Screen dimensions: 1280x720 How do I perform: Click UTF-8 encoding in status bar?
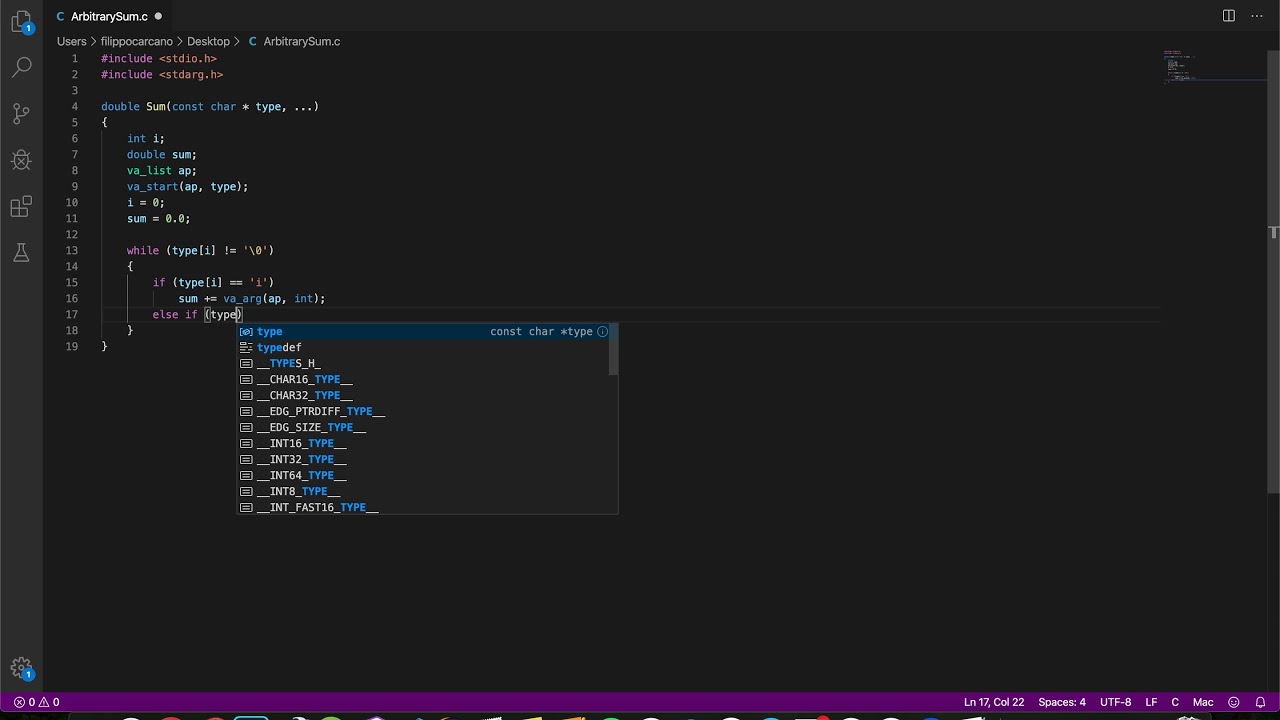point(1115,702)
